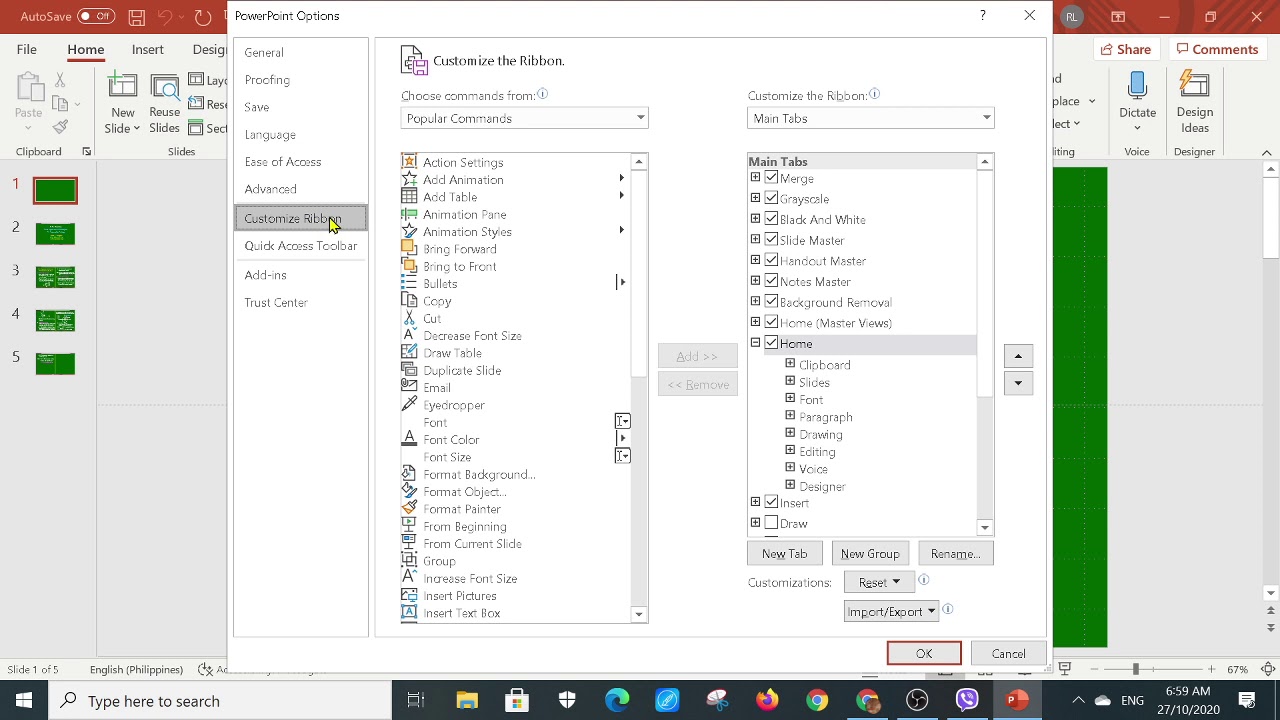Select the Bullets command icon

tap(409, 284)
